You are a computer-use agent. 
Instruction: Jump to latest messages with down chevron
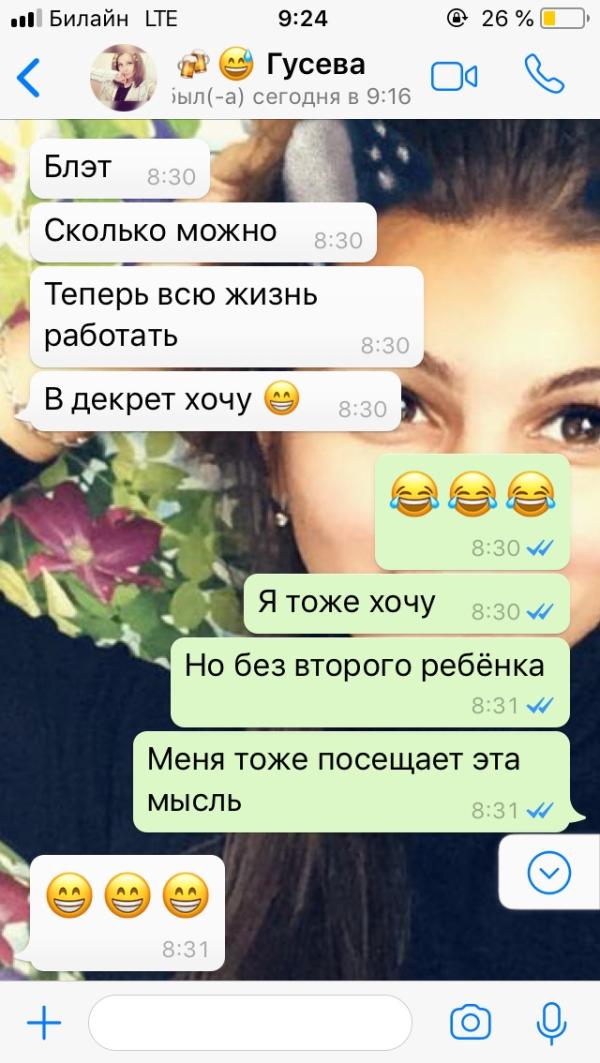point(549,872)
